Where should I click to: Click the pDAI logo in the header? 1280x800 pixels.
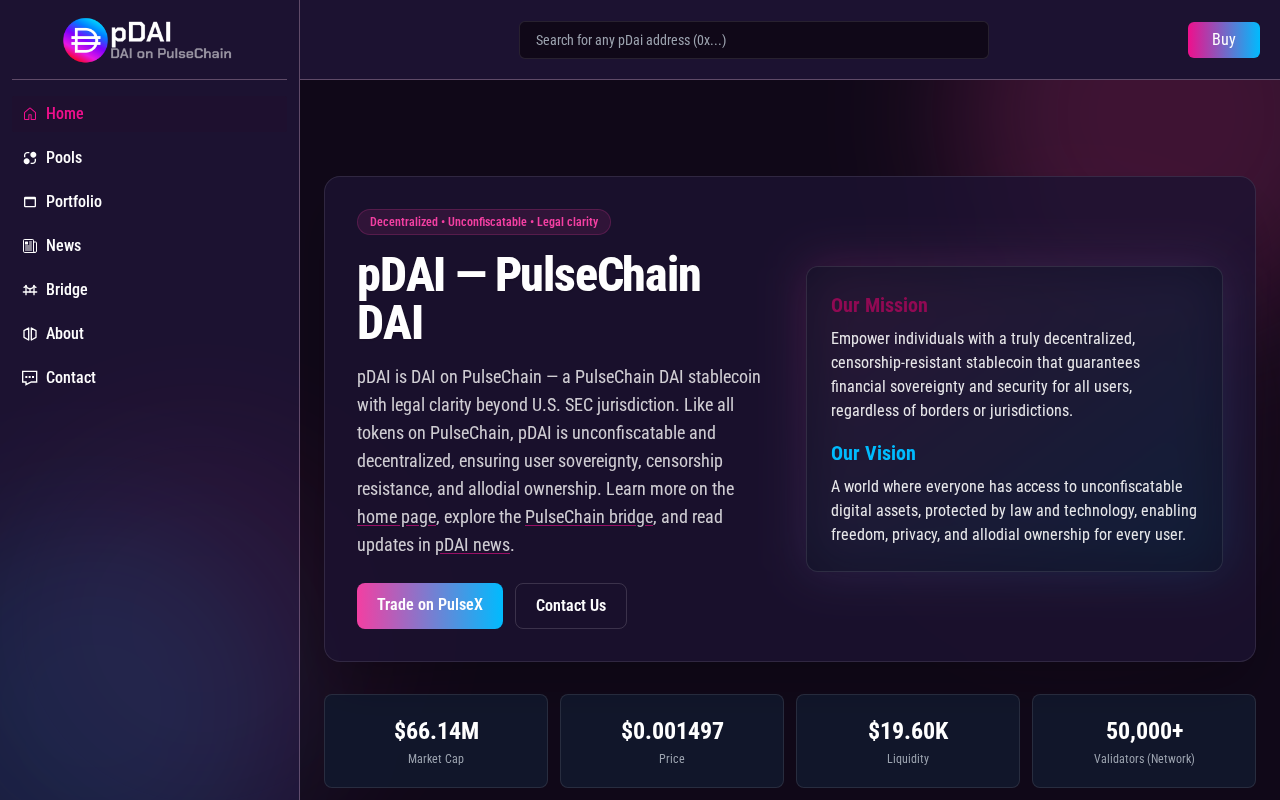[x=147, y=40]
